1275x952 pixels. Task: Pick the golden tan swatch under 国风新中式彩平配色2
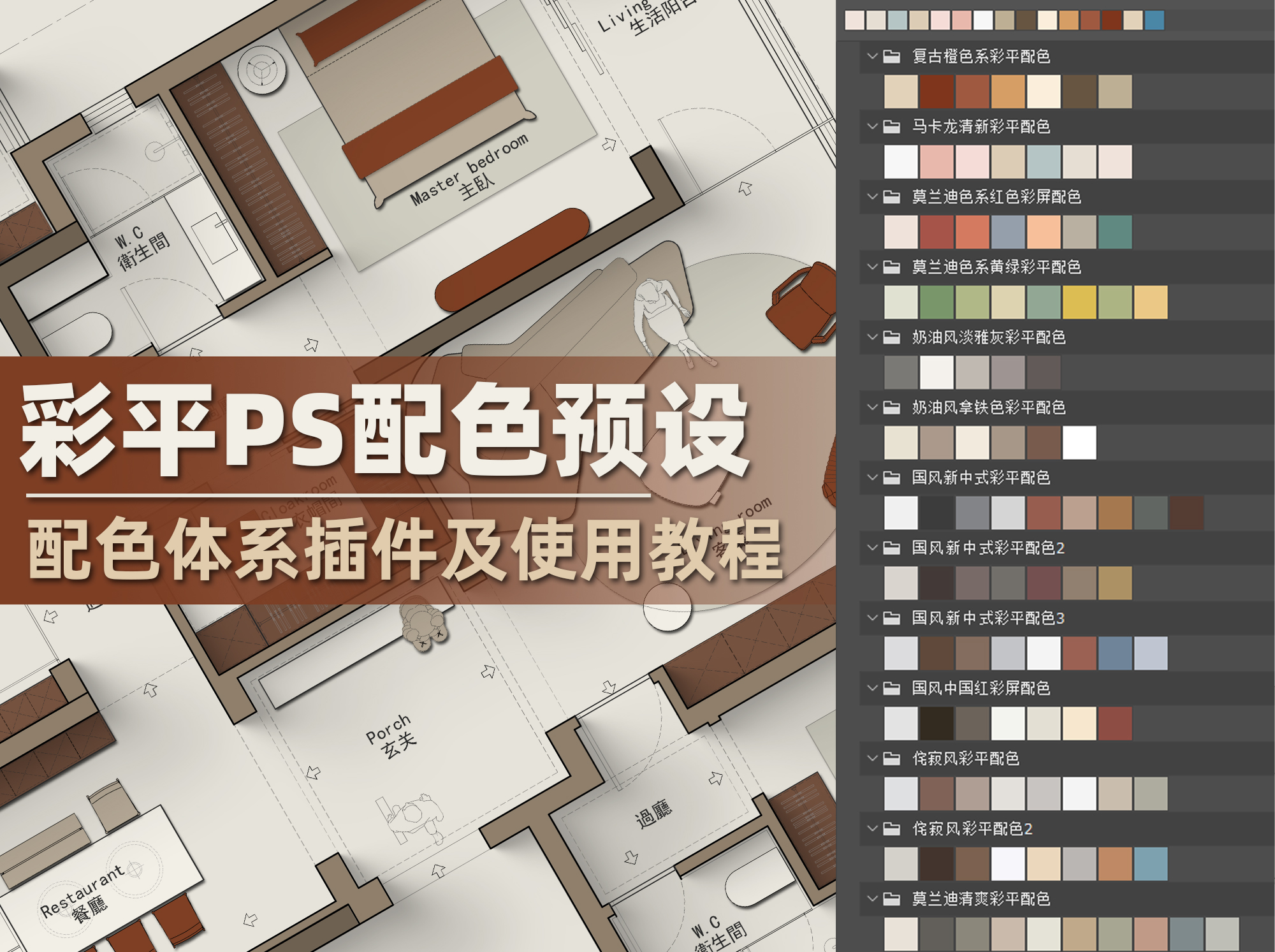1116,583
